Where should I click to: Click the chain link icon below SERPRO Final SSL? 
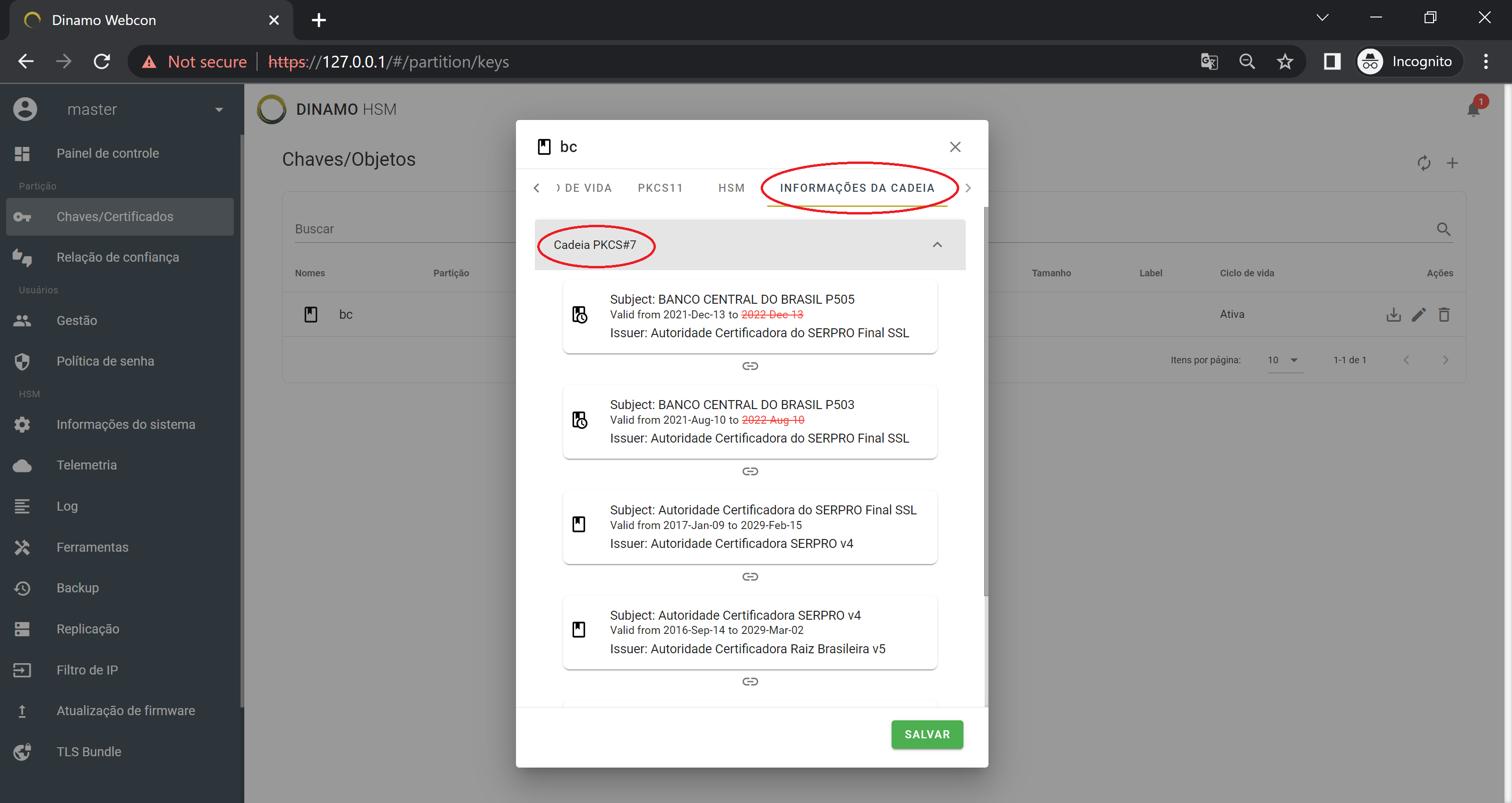pyautogui.click(x=749, y=576)
